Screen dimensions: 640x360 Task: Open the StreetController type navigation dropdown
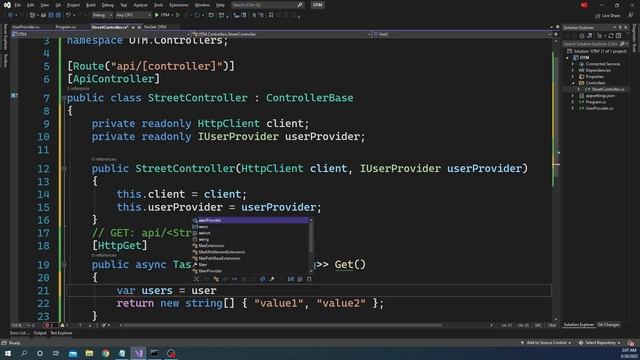[281, 34]
